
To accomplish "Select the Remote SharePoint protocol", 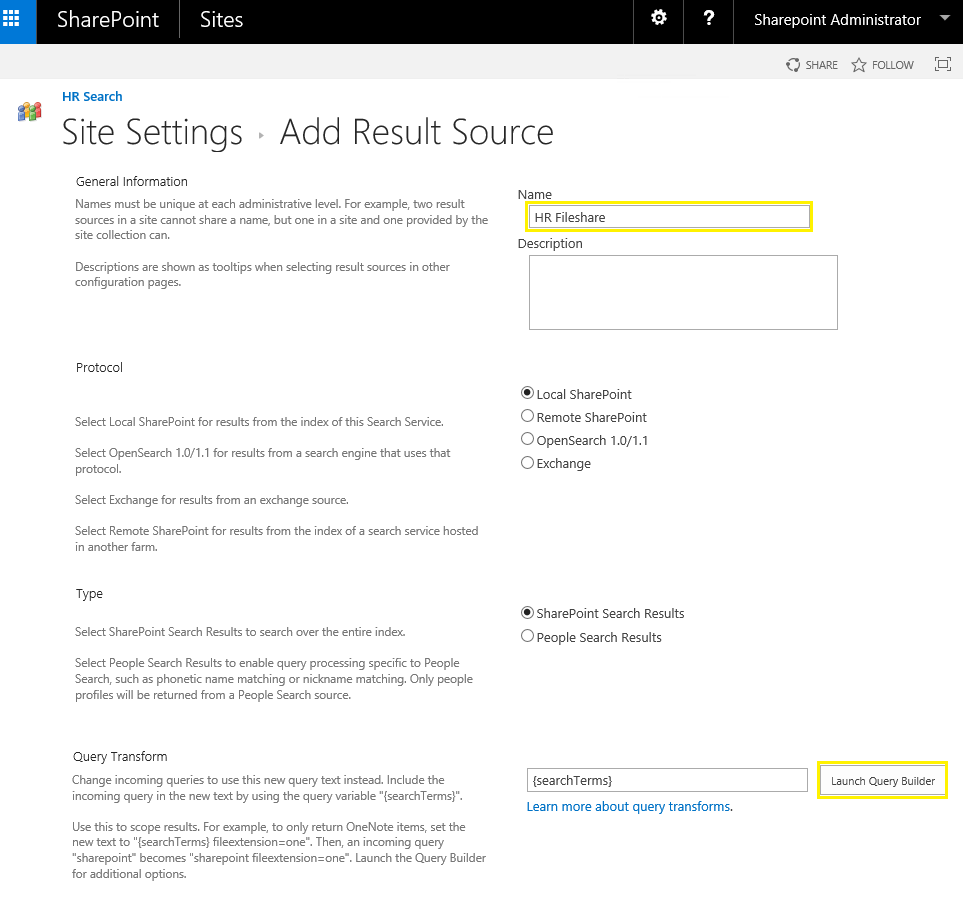I will 527,416.
